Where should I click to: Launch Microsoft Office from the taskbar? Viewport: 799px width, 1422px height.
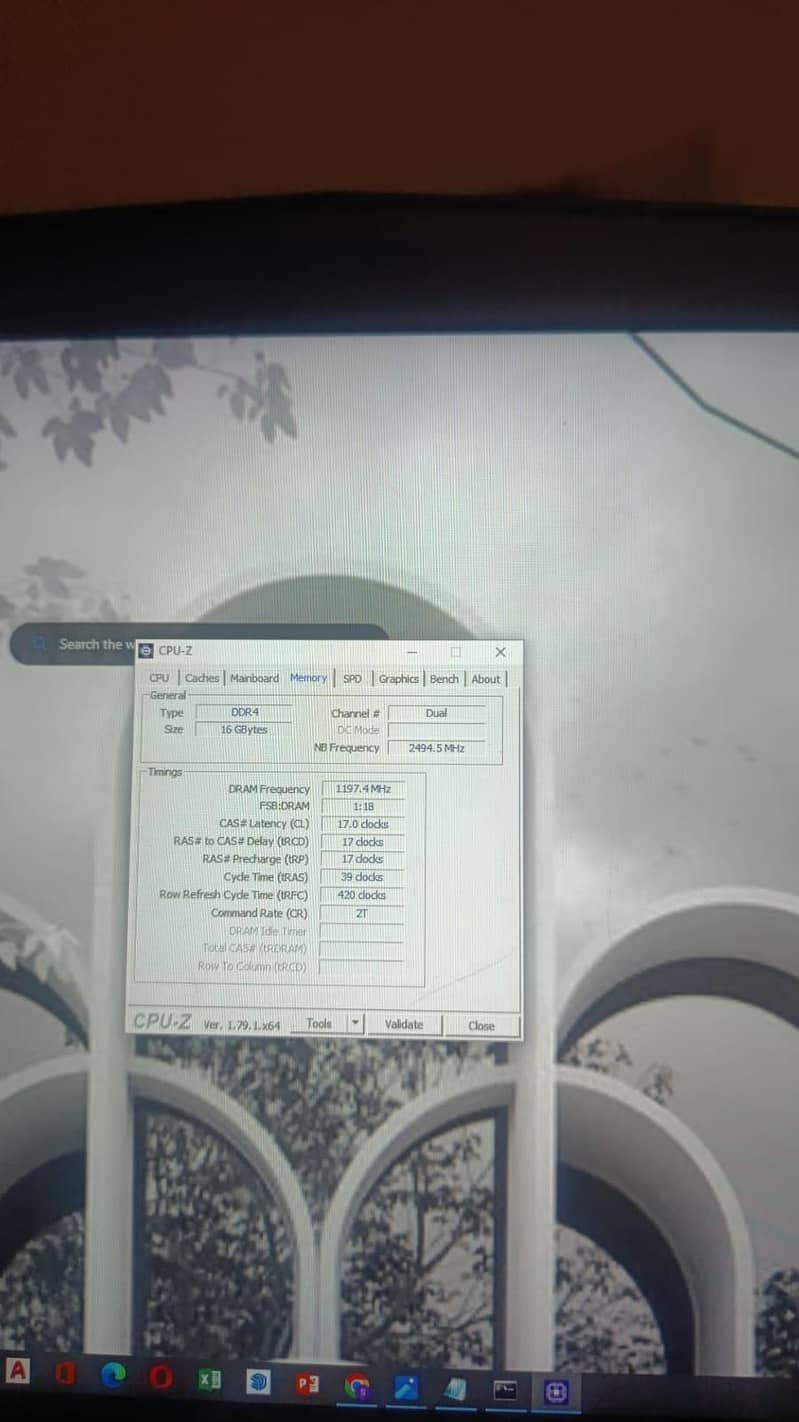66,1374
